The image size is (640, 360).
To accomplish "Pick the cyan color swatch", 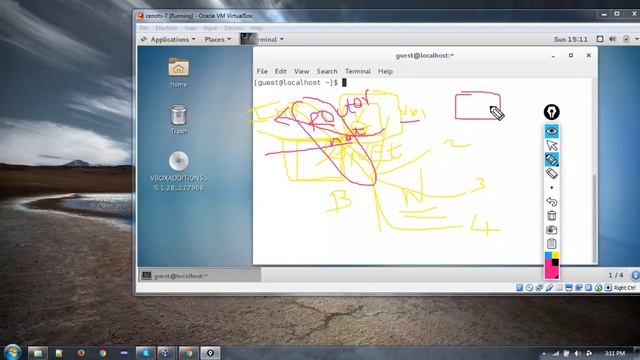I will tap(548, 256).
